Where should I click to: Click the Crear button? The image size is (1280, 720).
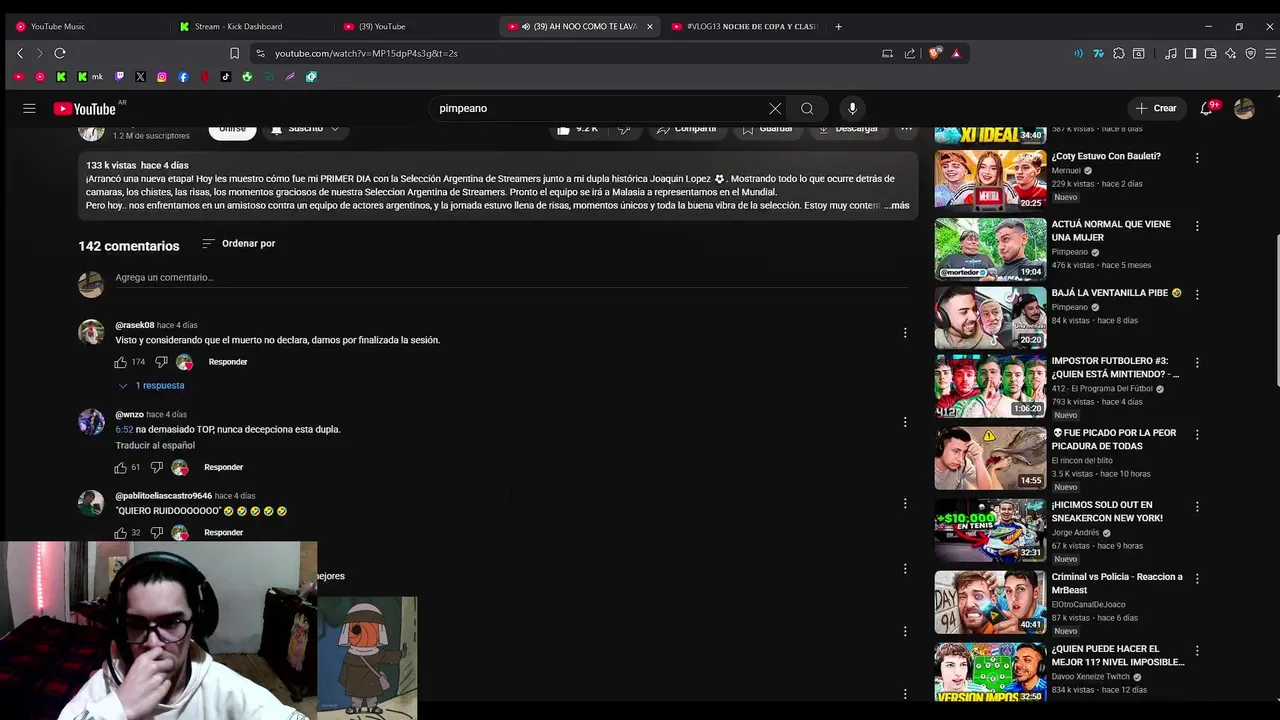point(1156,108)
